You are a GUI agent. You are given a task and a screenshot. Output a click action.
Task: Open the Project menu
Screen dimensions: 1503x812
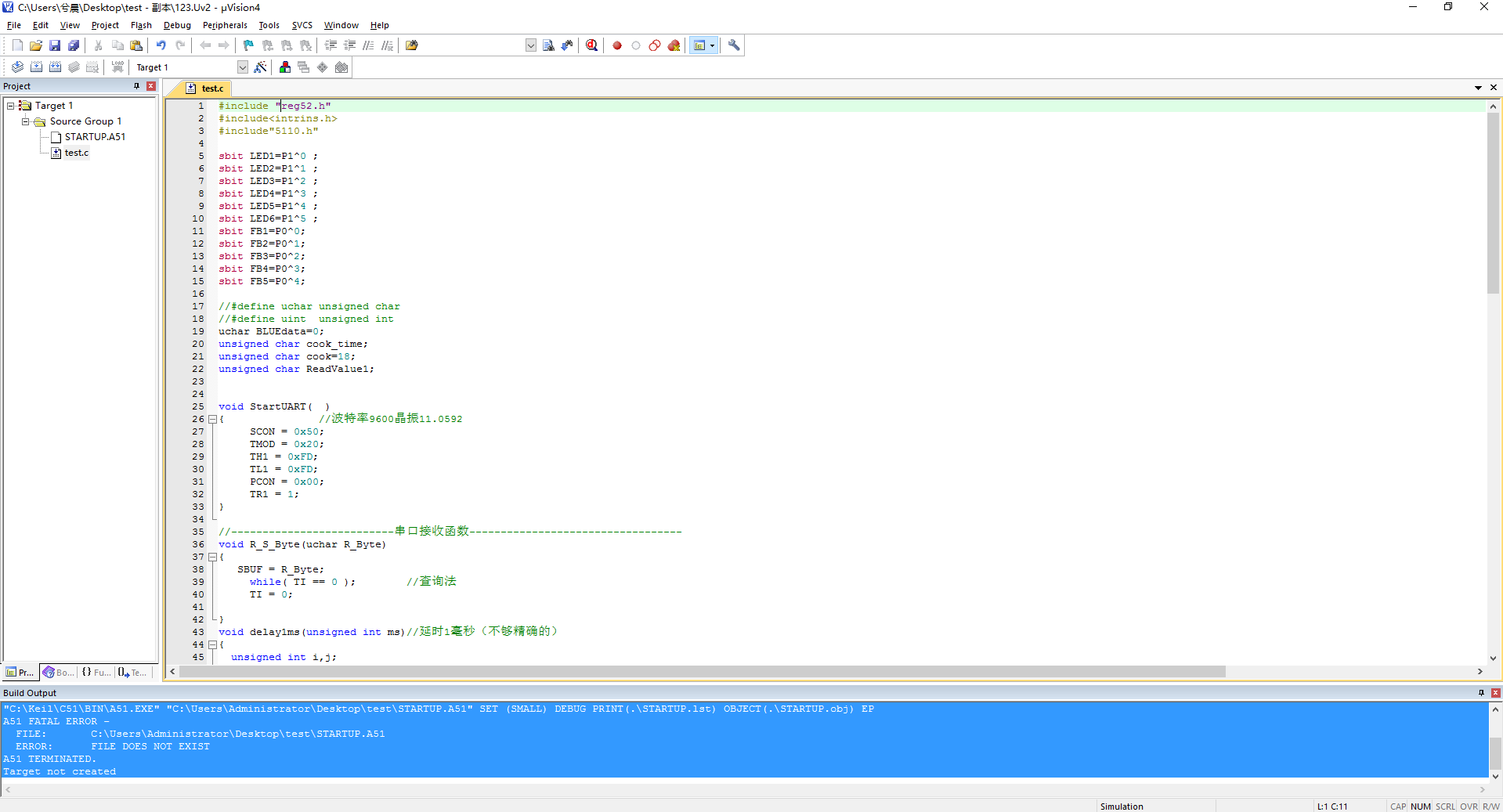coord(105,25)
